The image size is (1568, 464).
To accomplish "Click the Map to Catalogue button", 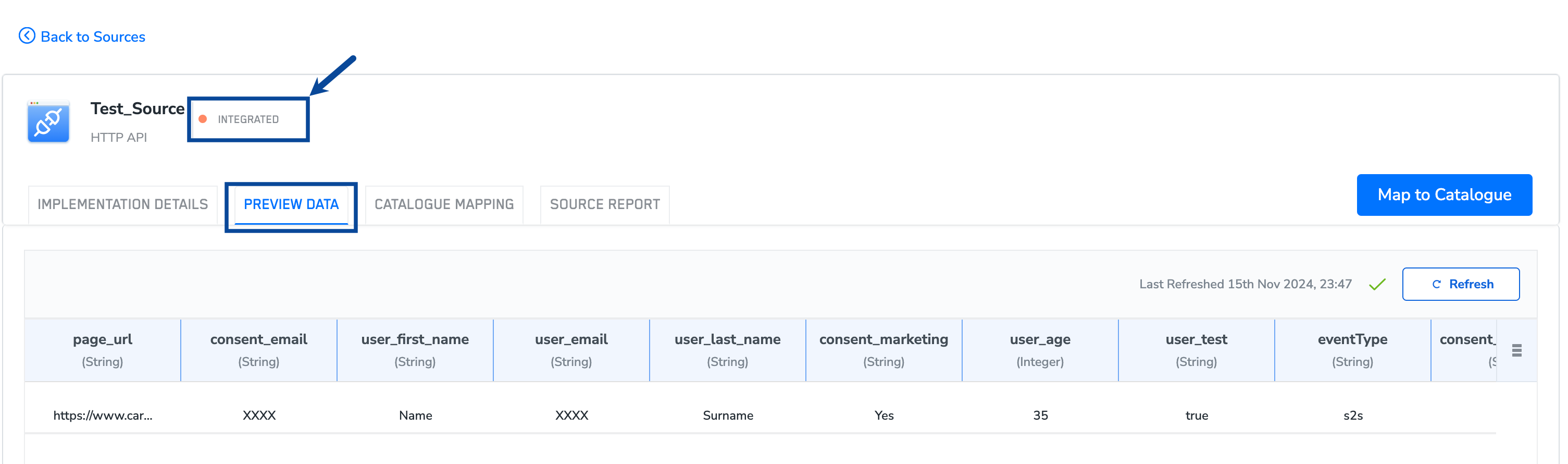I will [1444, 195].
